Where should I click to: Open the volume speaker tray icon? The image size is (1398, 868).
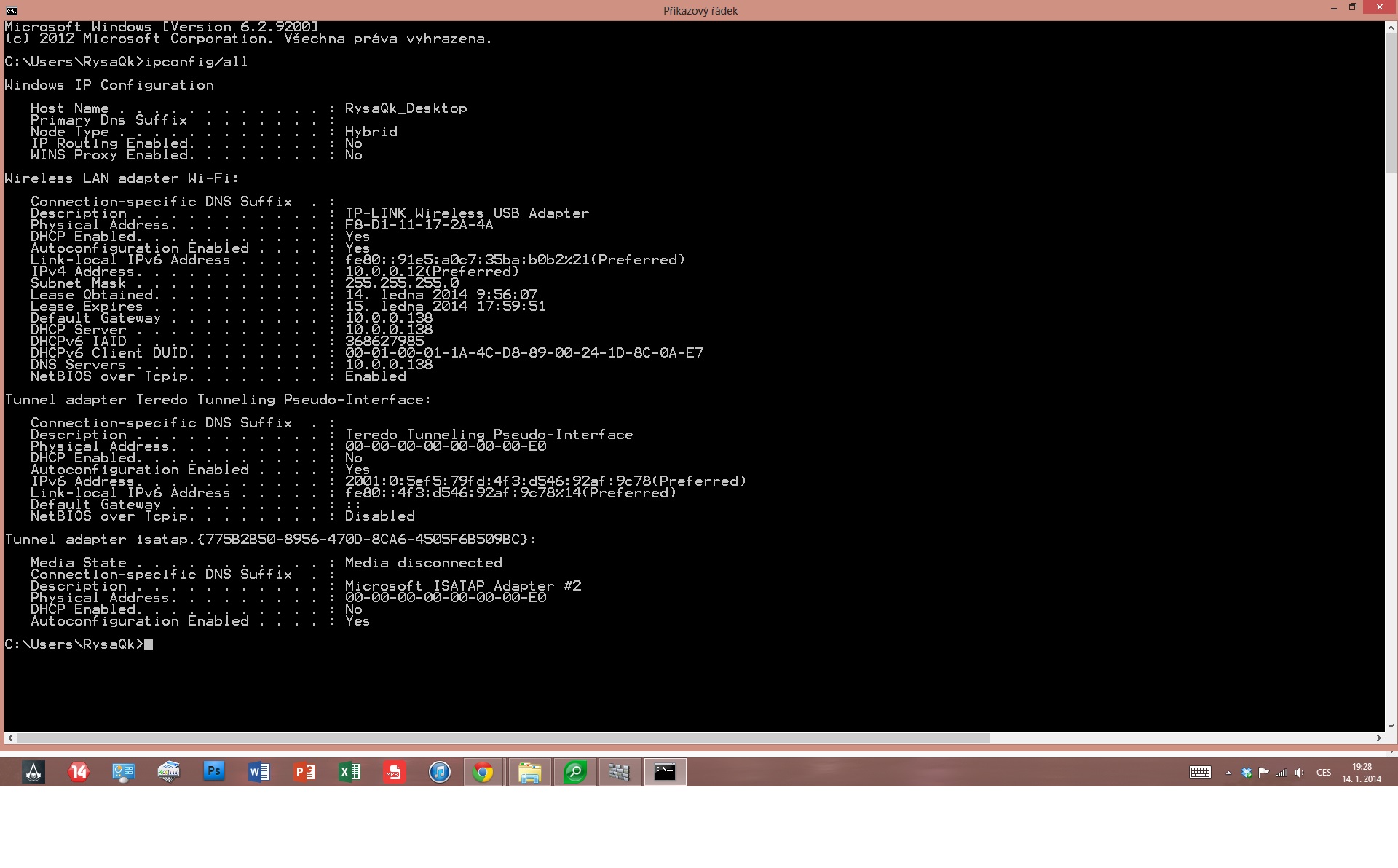click(1300, 773)
